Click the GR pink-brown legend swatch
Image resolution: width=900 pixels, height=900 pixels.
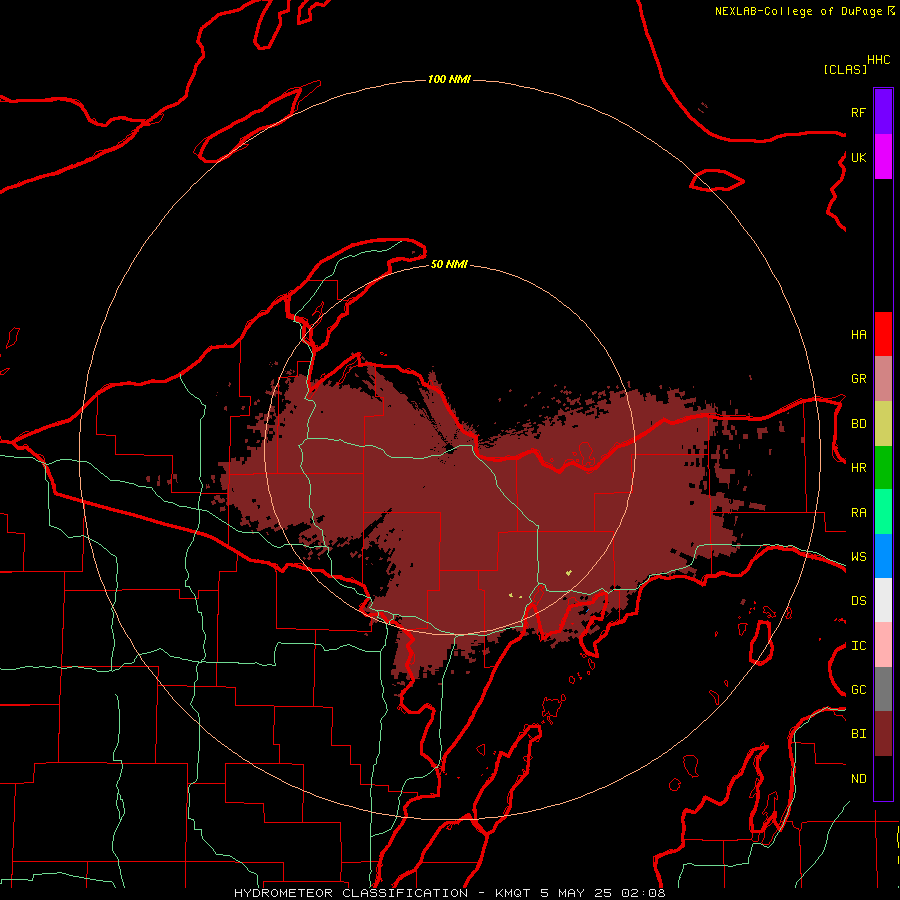pos(883,379)
